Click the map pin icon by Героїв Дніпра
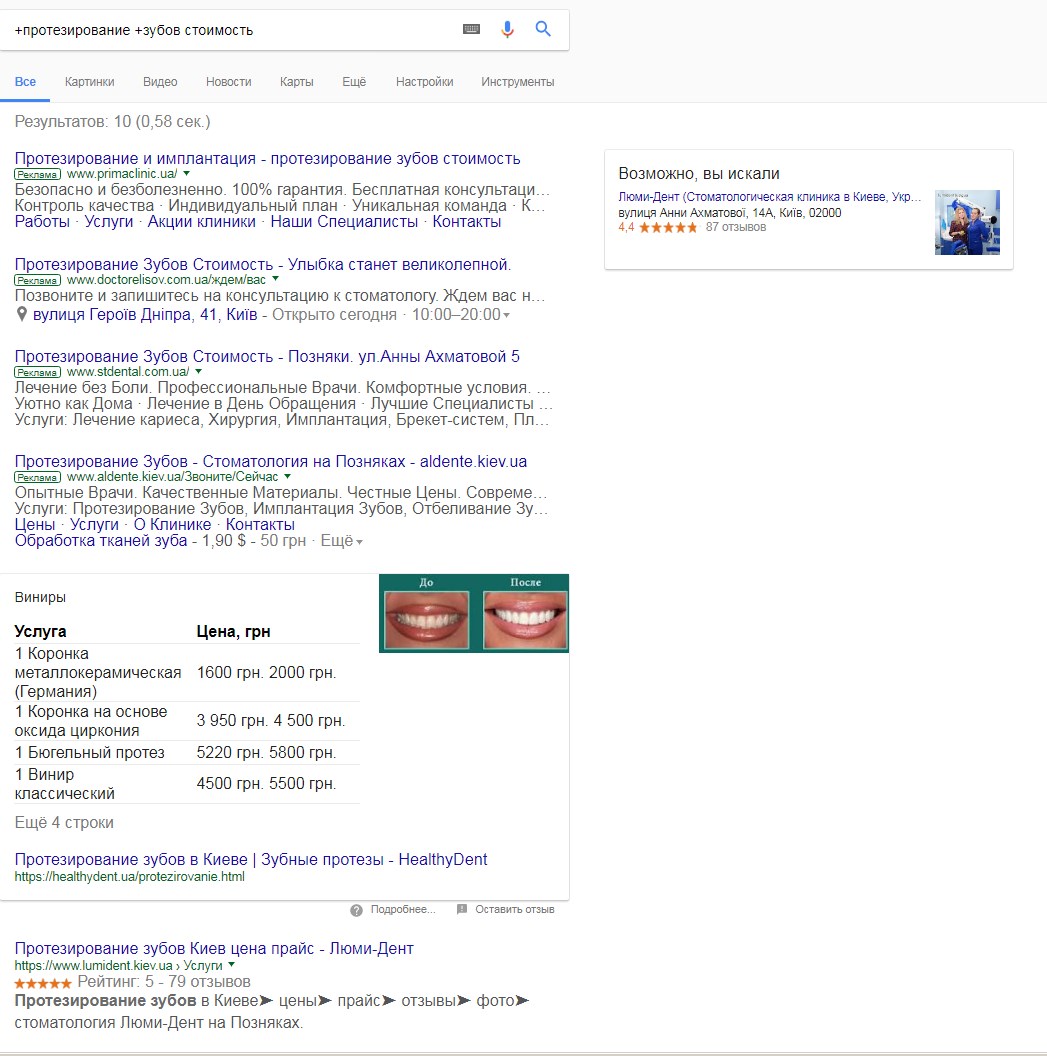1047x1056 pixels. [x=22, y=315]
